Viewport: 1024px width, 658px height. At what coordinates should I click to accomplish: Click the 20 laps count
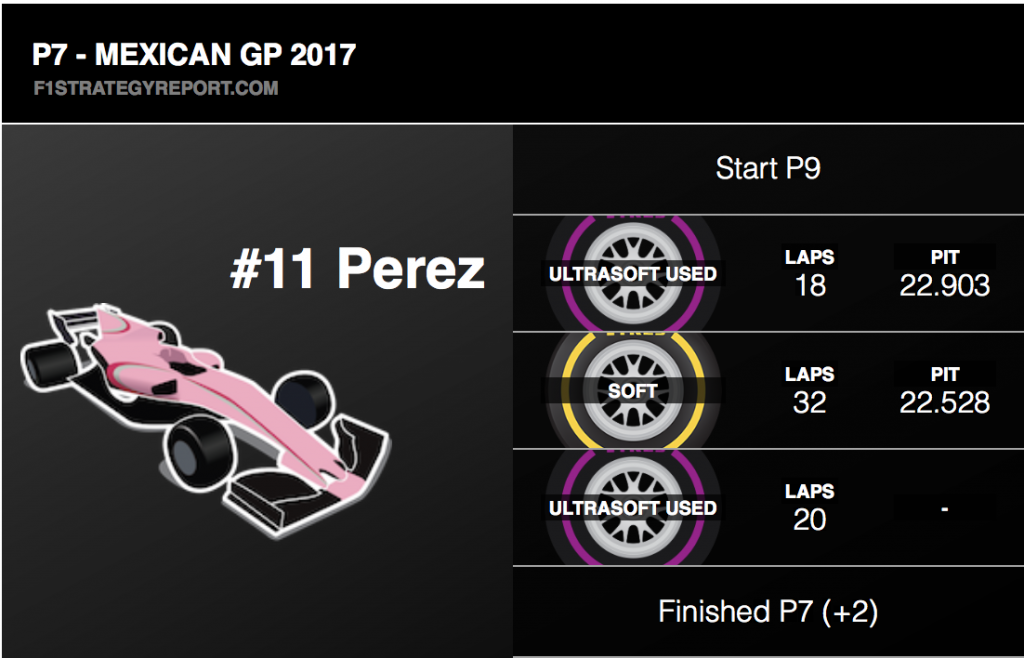click(x=810, y=520)
